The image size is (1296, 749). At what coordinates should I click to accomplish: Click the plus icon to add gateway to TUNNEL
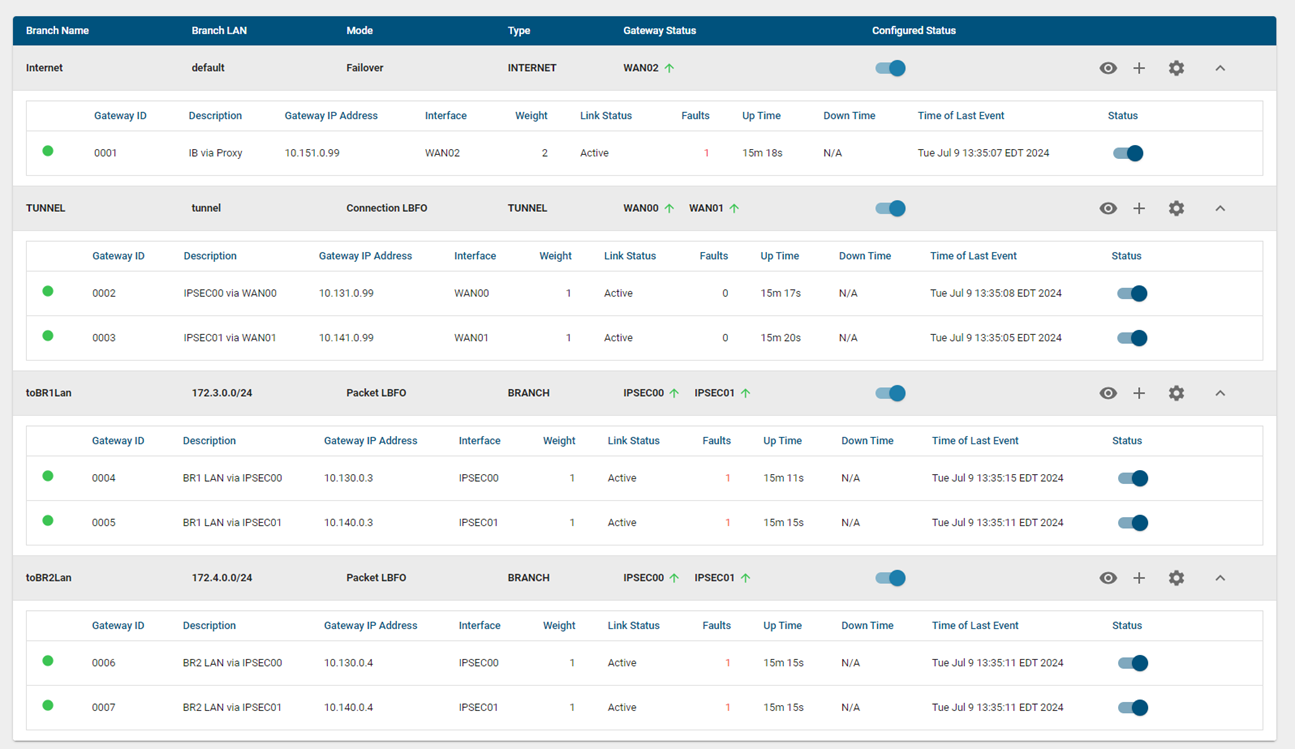(1139, 208)
